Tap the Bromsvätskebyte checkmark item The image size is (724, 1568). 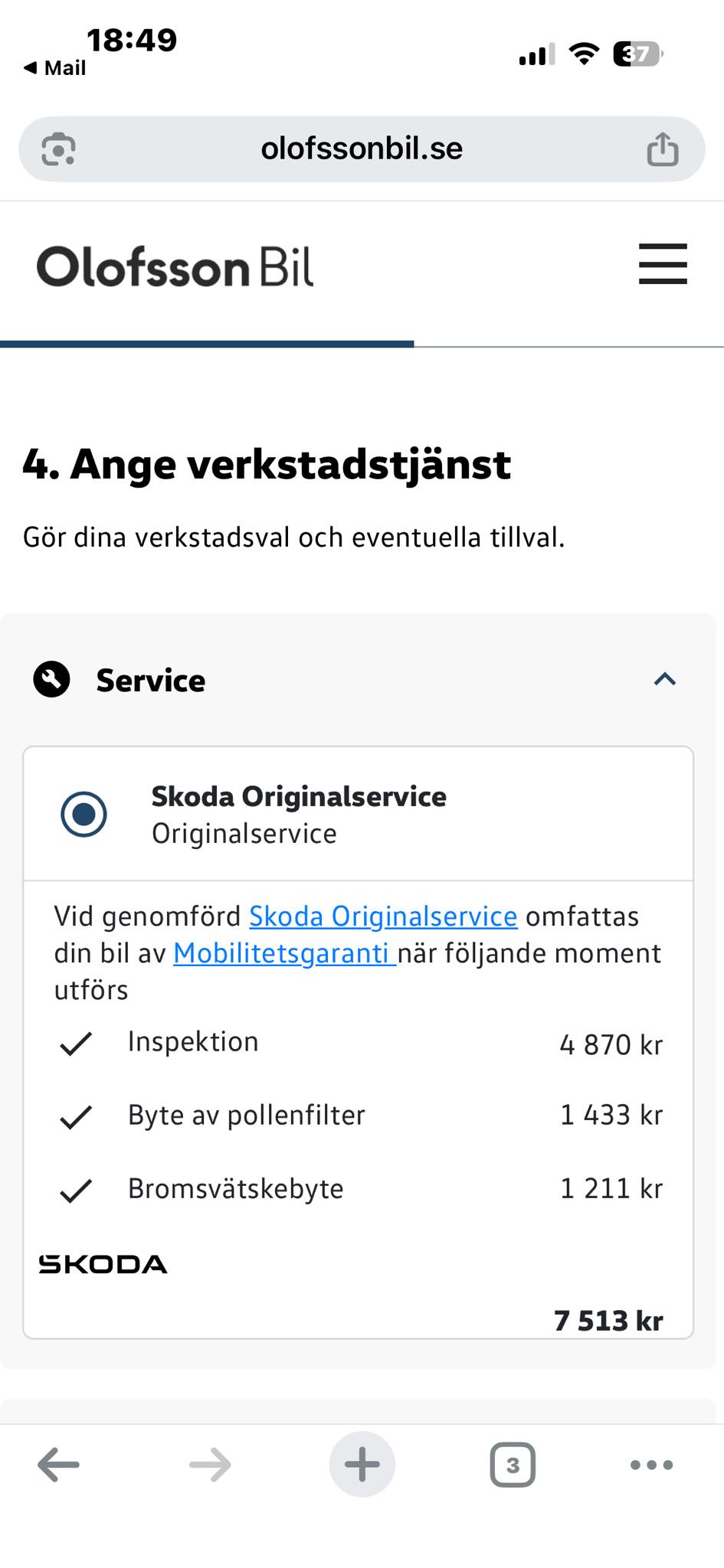point(76,1191)
